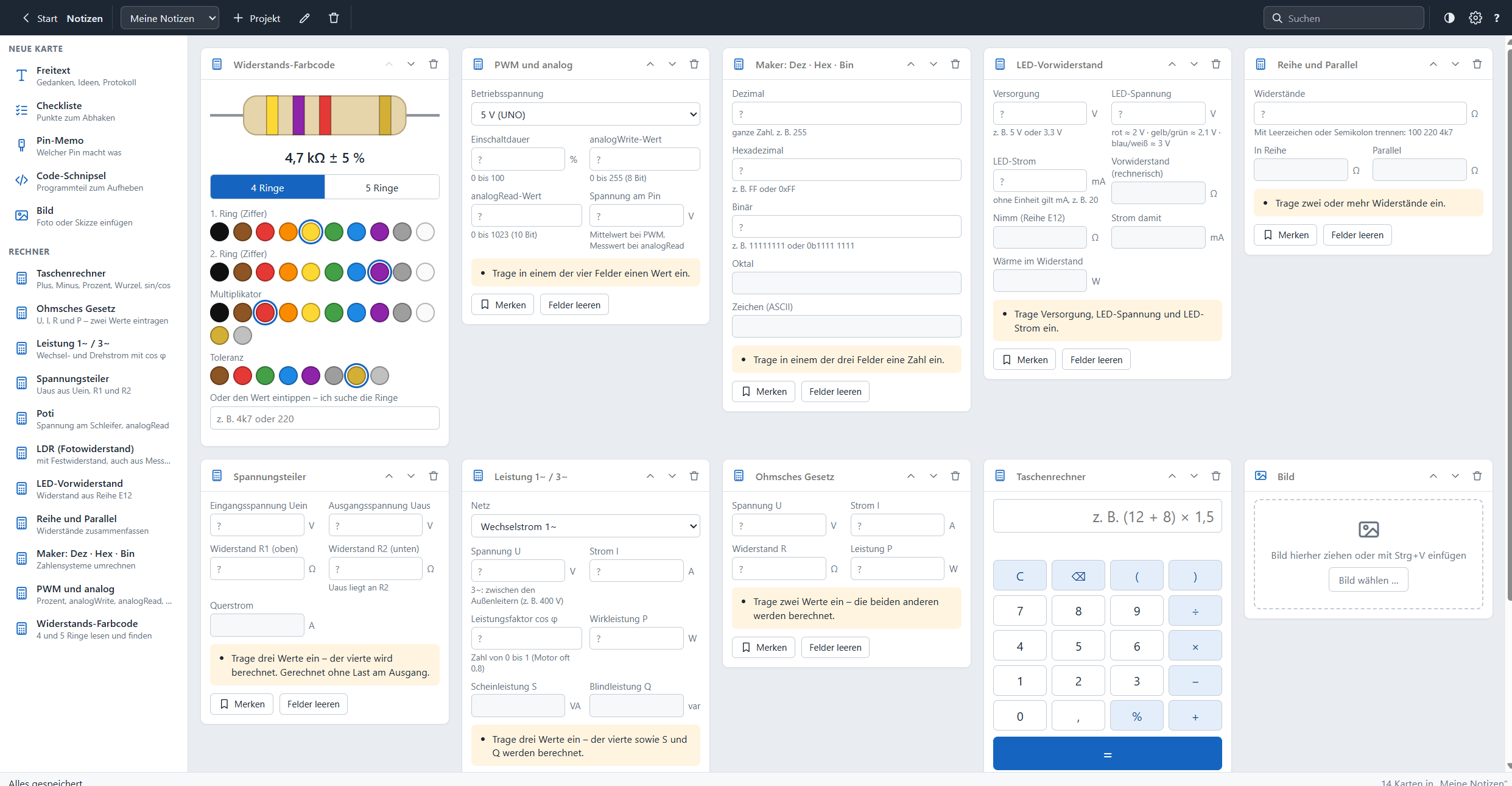Click the + Projekt button
Screen dimensions: 1512x786
[257, 18]
